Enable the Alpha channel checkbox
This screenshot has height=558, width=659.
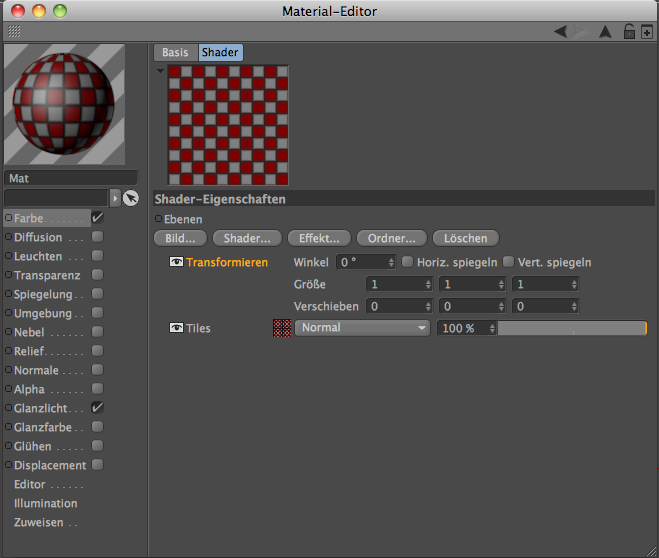click(97, 389)
